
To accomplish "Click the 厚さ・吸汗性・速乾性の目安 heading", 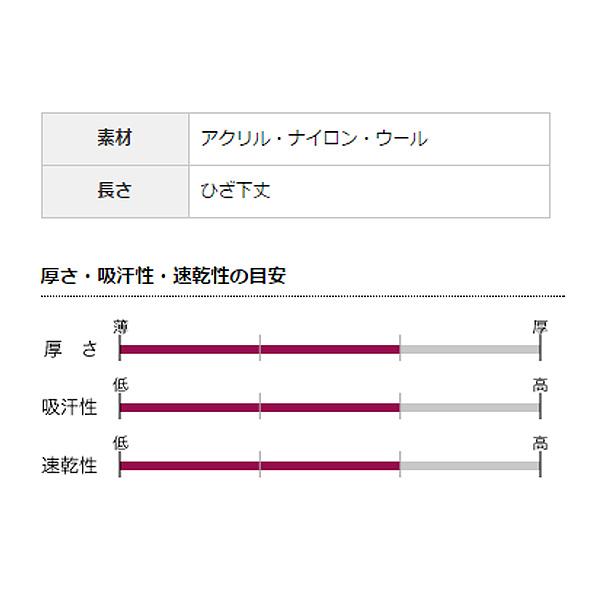I will click(x=164, y=275).
